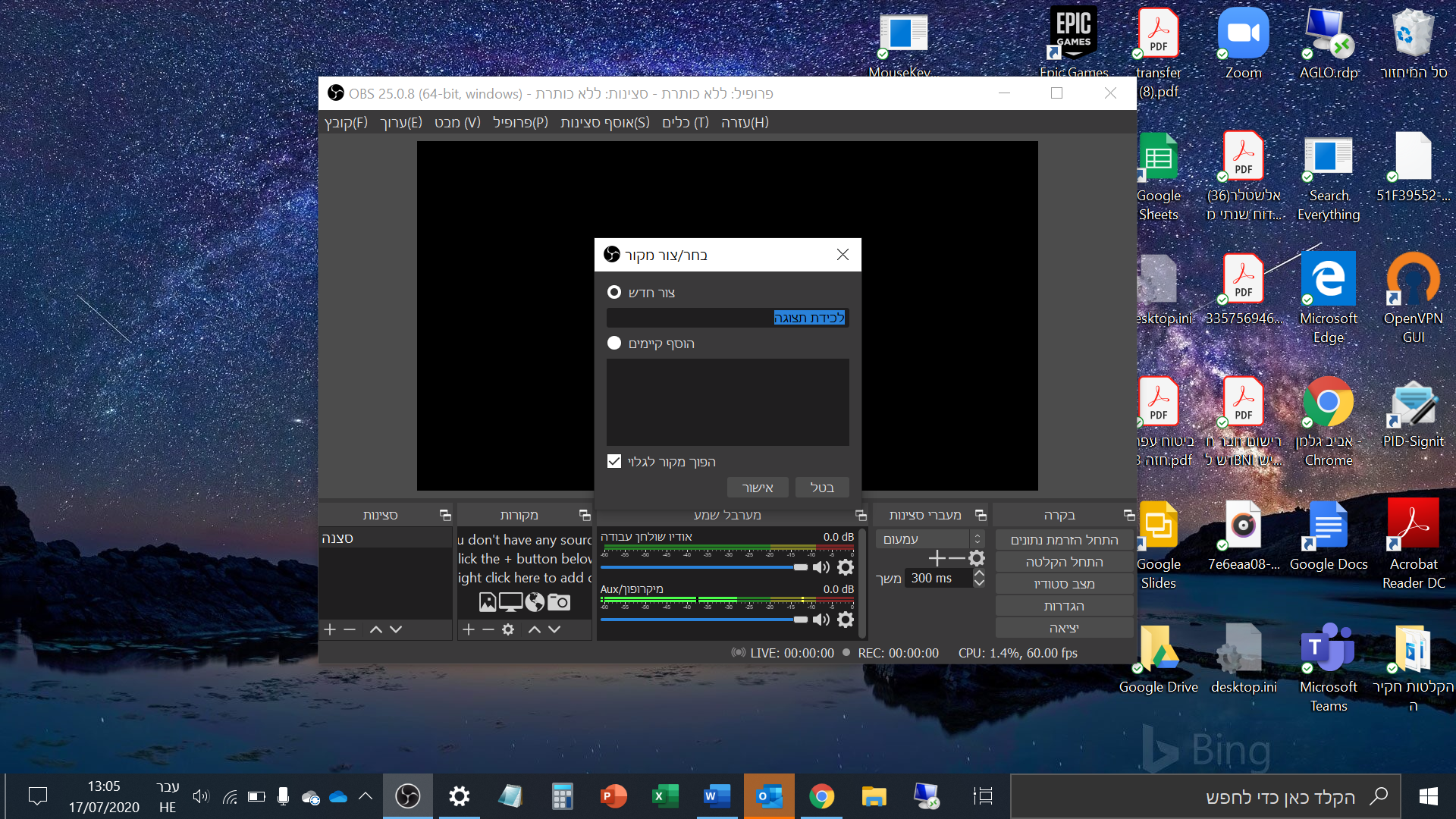Open Epic Games desktop shortcut

click(1074, 43)
